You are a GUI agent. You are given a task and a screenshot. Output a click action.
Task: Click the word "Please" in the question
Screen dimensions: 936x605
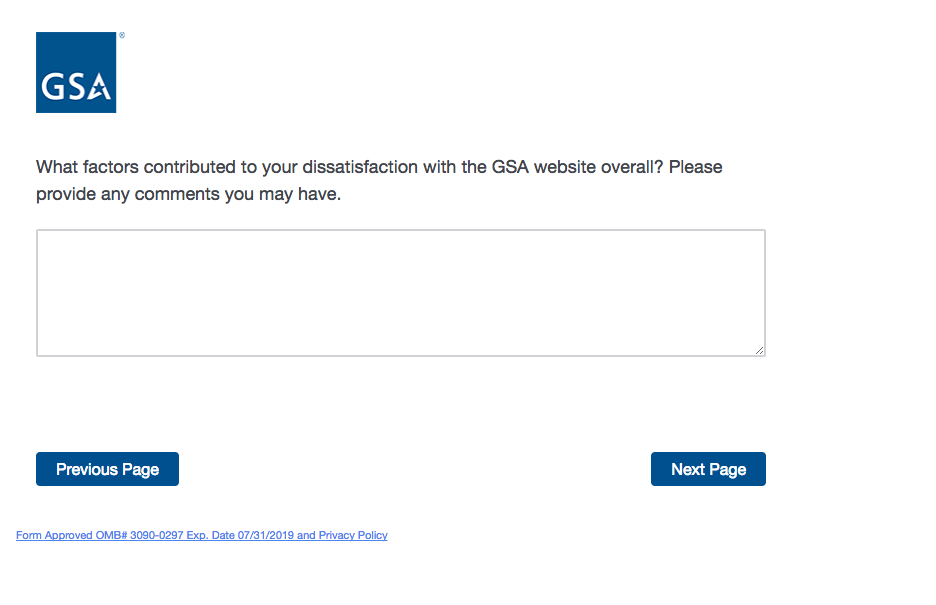pos(695,167)
